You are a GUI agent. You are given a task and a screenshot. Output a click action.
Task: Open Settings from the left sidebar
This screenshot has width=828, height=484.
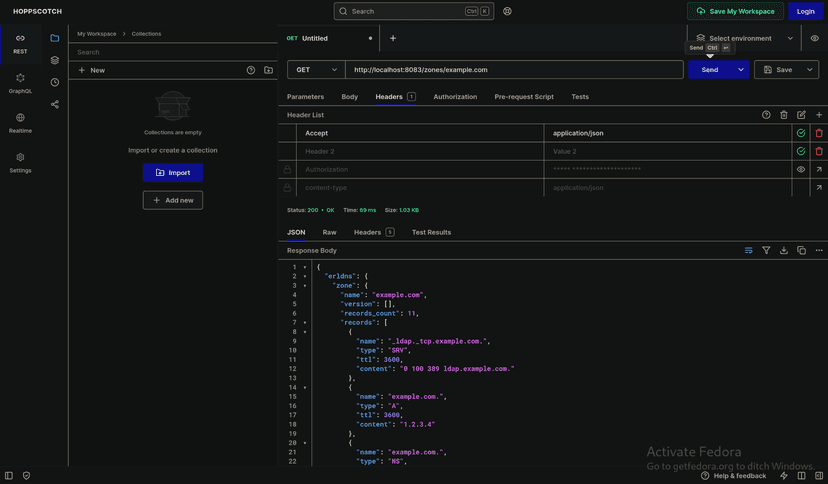tap(20, 162)
